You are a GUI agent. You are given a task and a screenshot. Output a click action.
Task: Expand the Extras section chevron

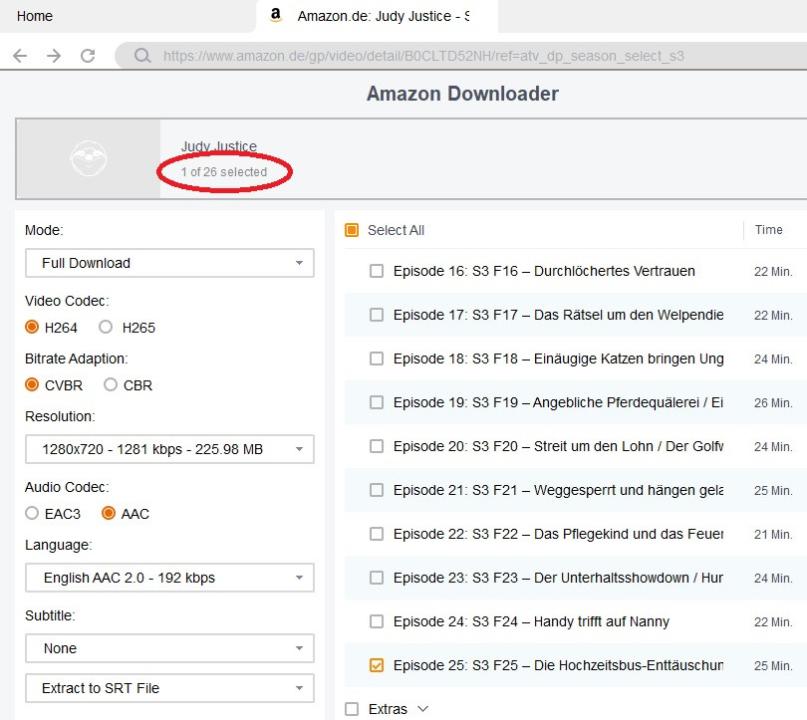coord(421,709)
